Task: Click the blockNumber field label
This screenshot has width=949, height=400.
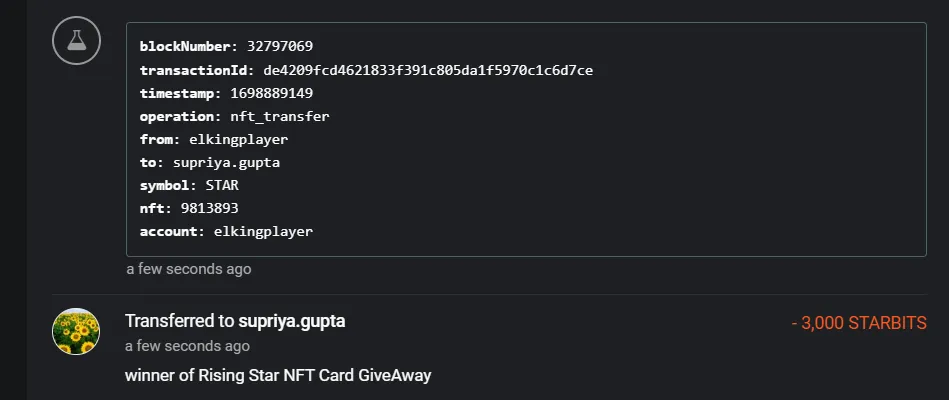Action: click(x=188, y=47)
